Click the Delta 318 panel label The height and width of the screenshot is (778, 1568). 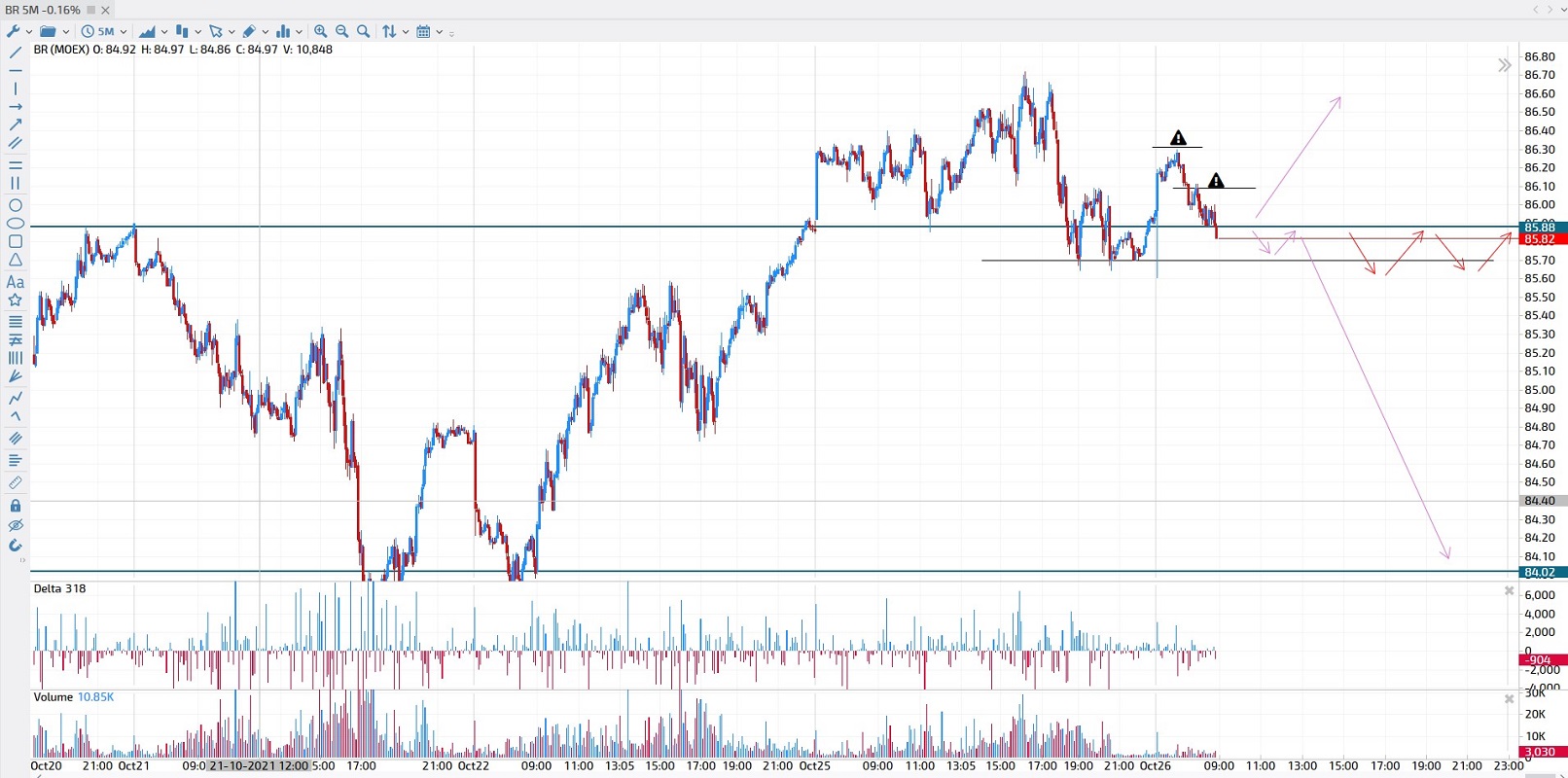click(x=59, y=588)
